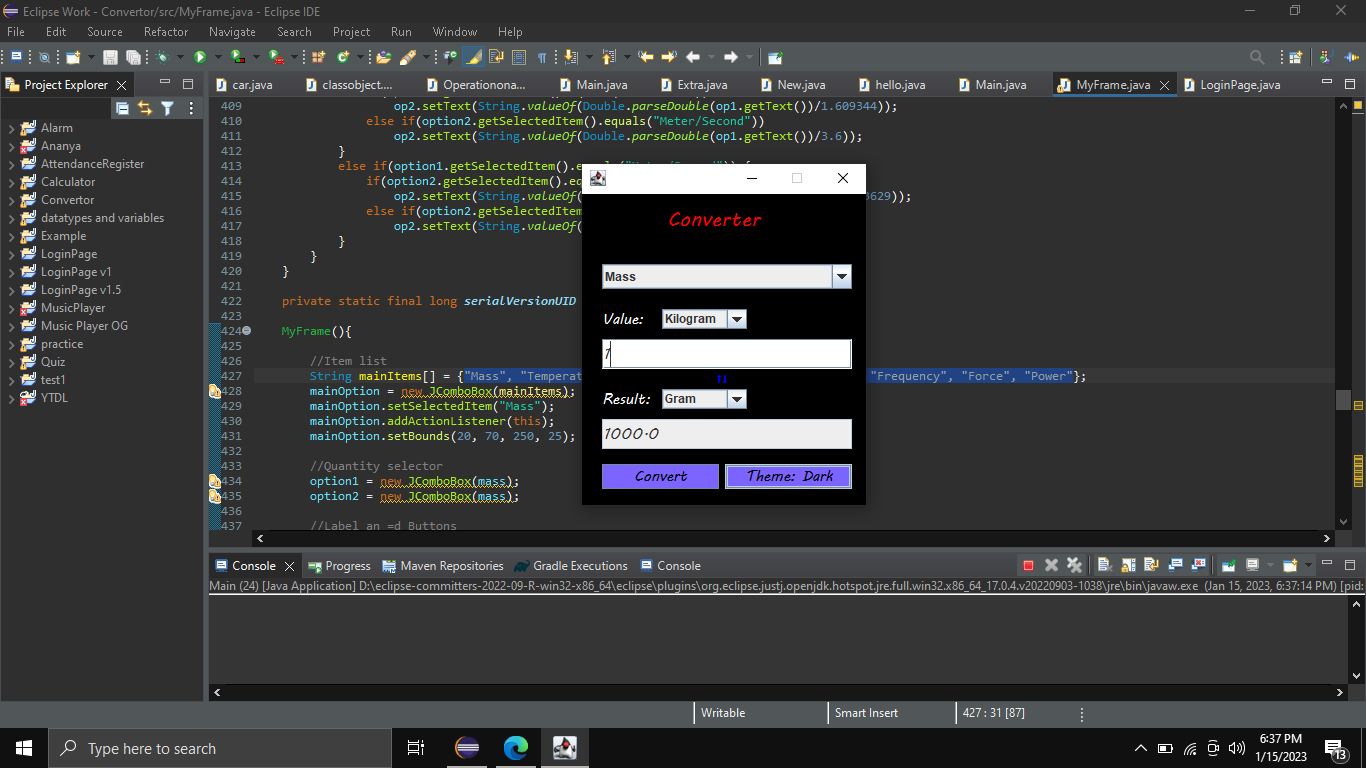This screenshot has height=768, width=1366.
Task: Click the editor vertical scrollbar thumb
Action: point(1343,399)
